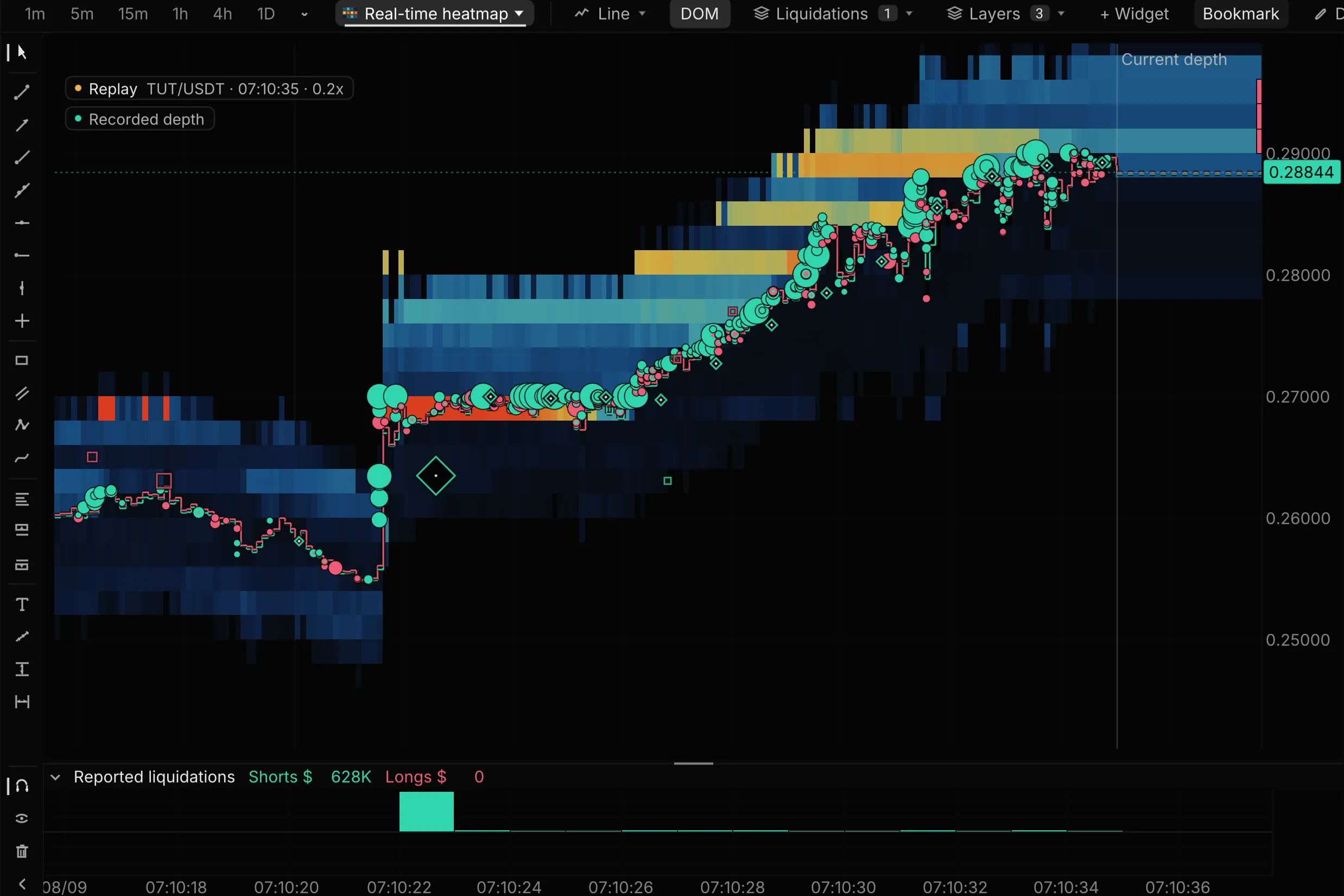
Task: Select the polyline path tool
Action: tap(22, 425)
